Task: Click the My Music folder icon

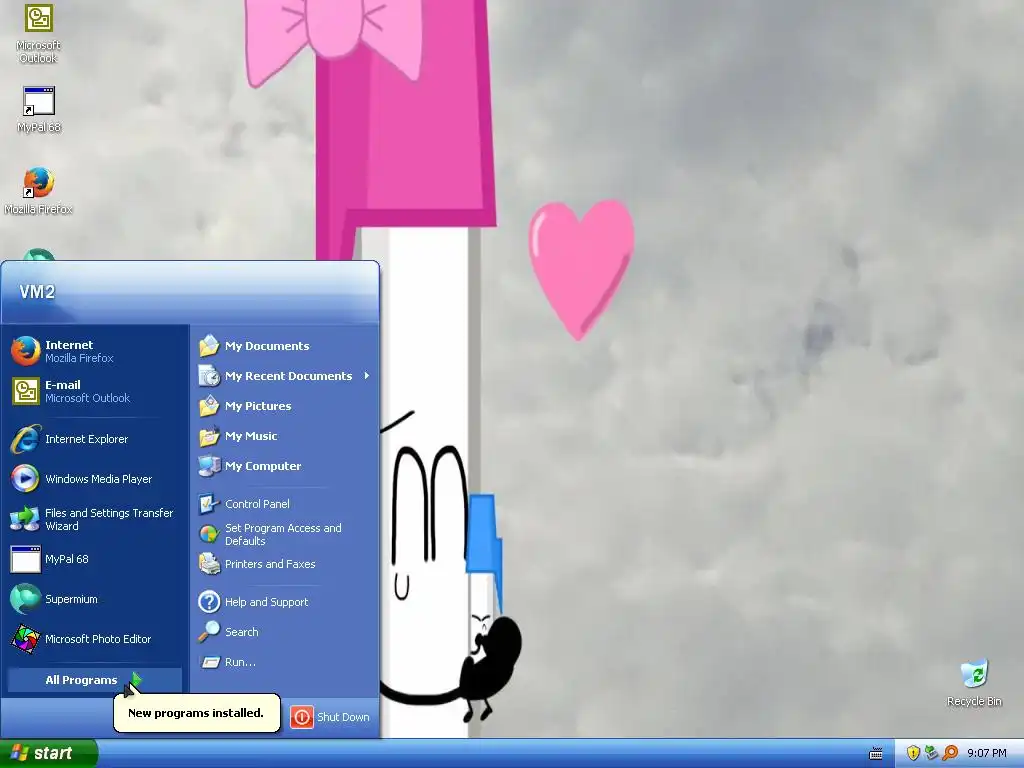Action: coord(209,436)
